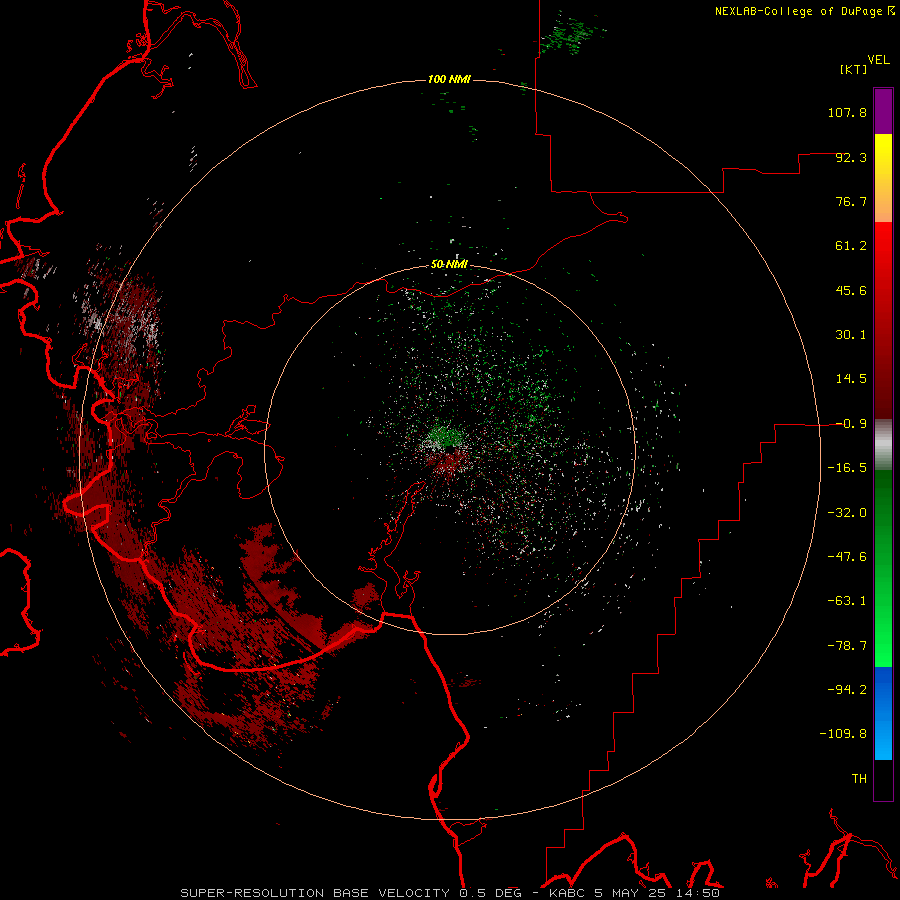Click the 107.8 legend value
900x900 pixels.
coord(847,112)
